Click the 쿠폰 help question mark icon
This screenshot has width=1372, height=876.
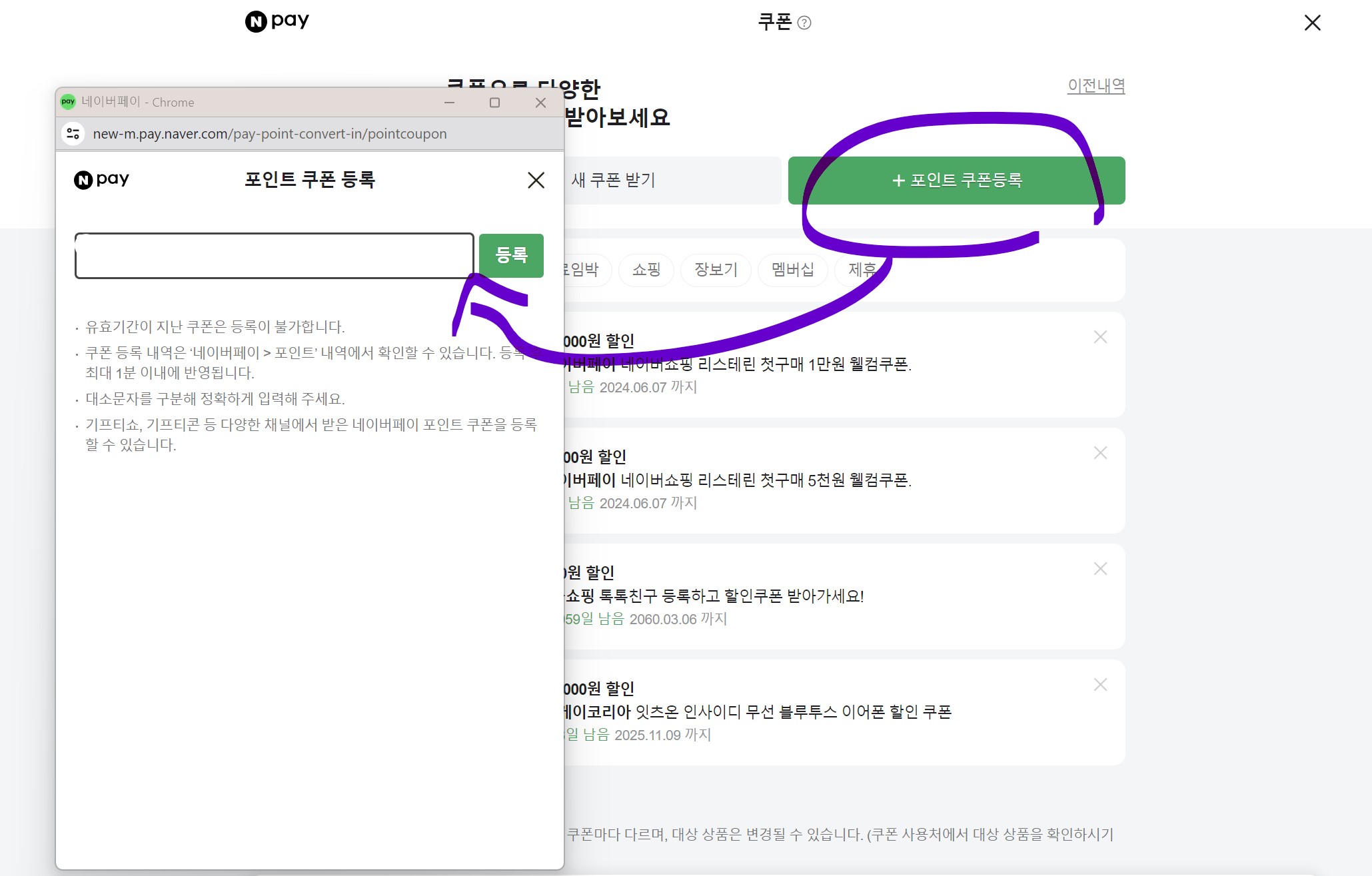tap(804, 23)
